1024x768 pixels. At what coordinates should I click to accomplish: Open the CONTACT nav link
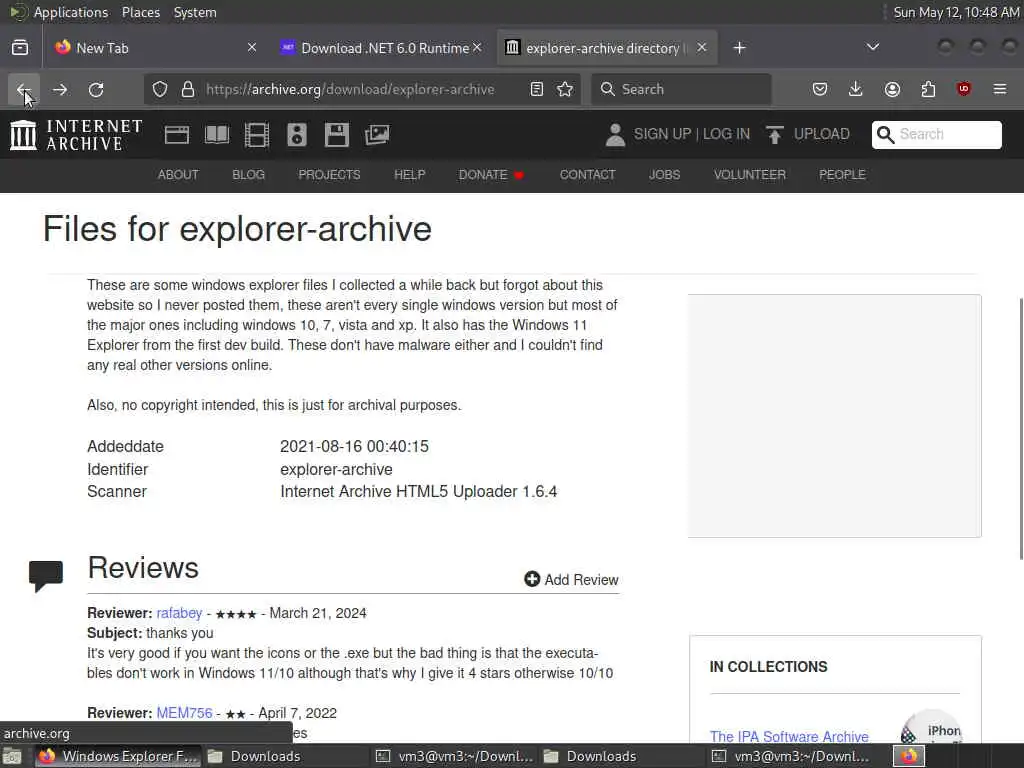[587, 175]
